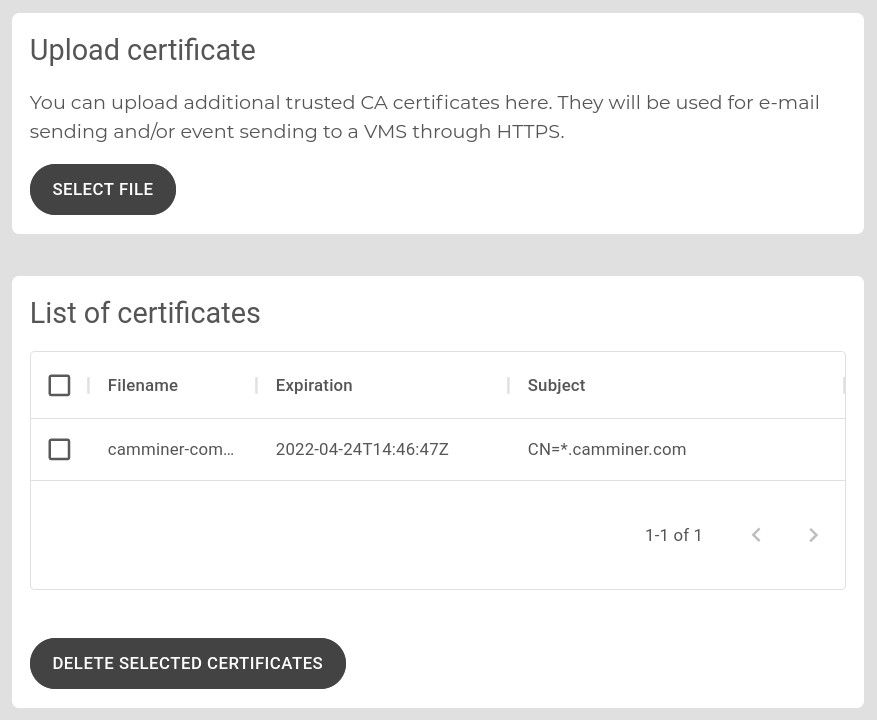This screenshot has width=877, height=720.
Task: Click separator right of Subject column
Action: pos(843,385)
